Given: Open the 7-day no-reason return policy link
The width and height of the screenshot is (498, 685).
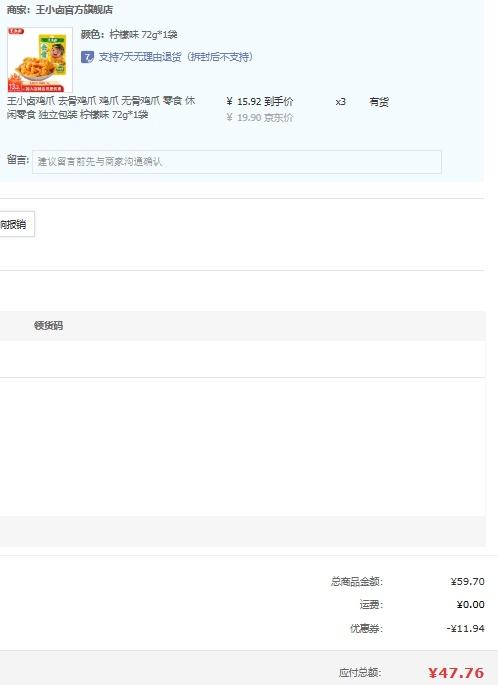Looking at the screenshot, I should coord(176,57).
